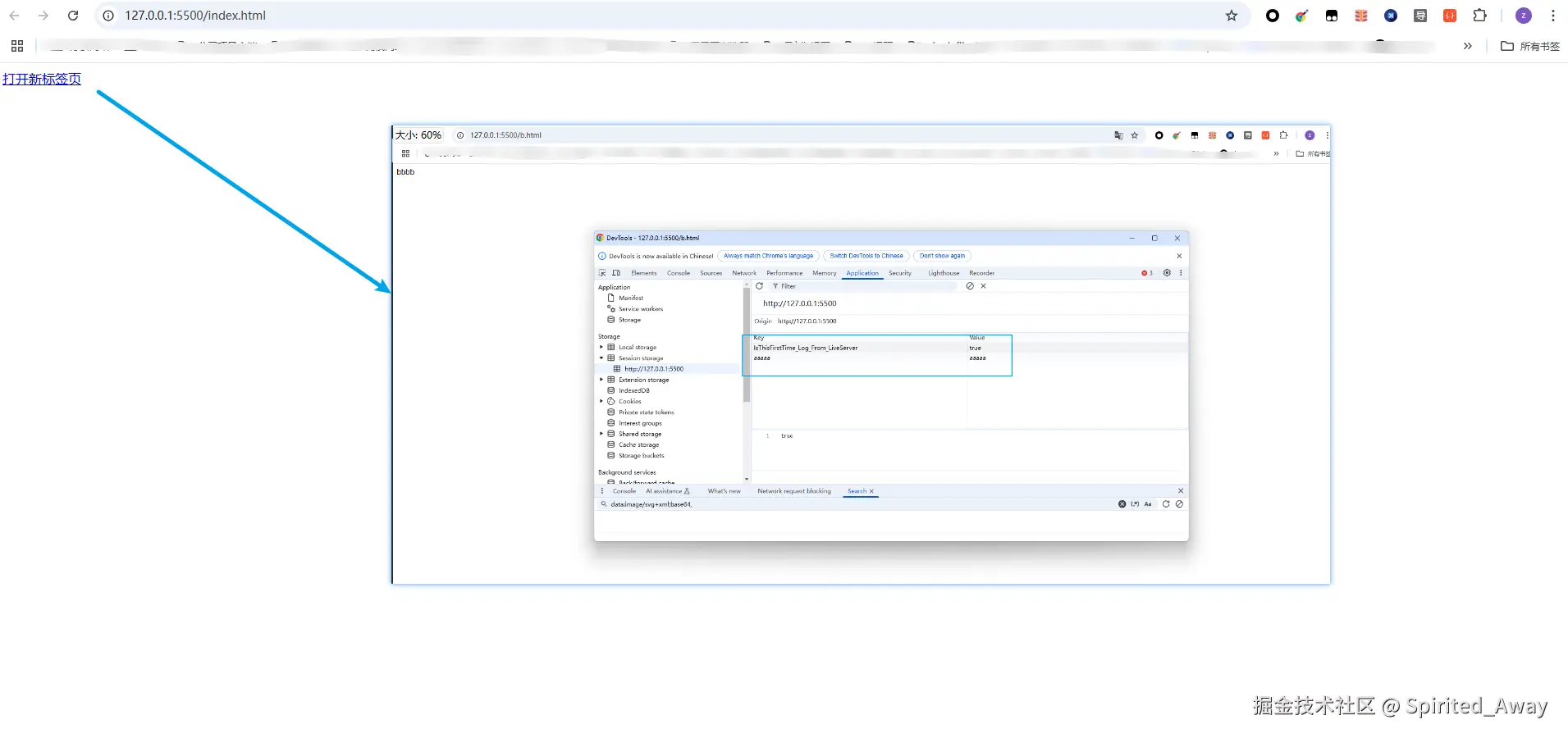Click the DevTools sidebar vertical scrollbar

747,344
